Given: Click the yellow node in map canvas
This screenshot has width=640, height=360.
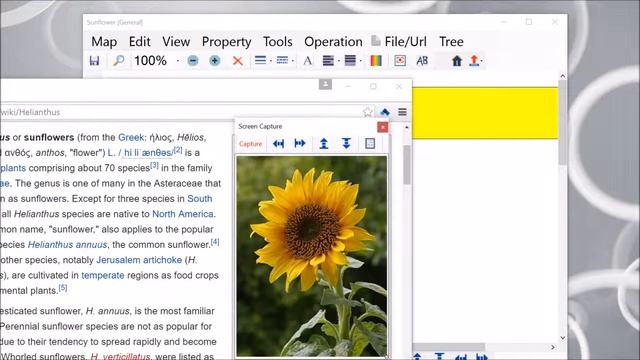Looking at the screenshot, I should pos(485,113).
